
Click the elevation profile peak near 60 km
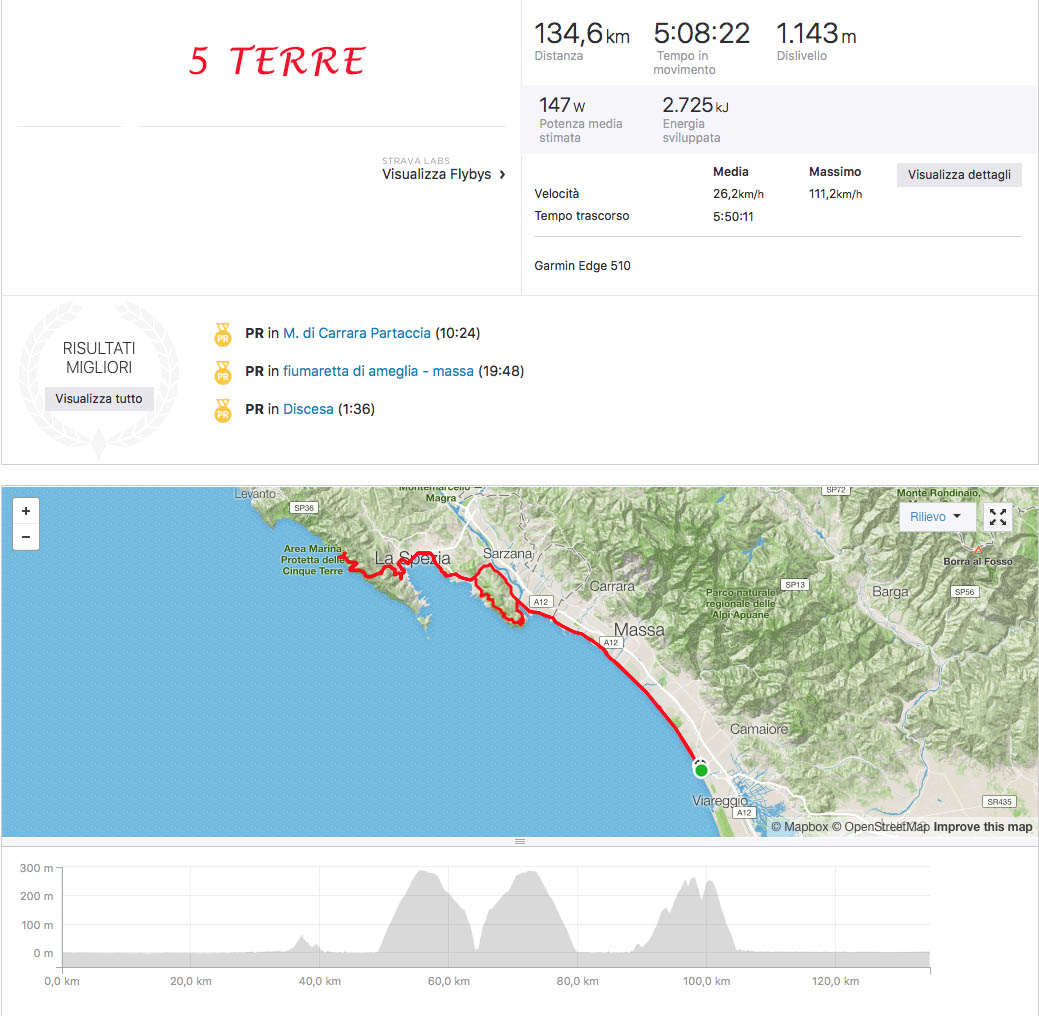click(x=422, y=876)
